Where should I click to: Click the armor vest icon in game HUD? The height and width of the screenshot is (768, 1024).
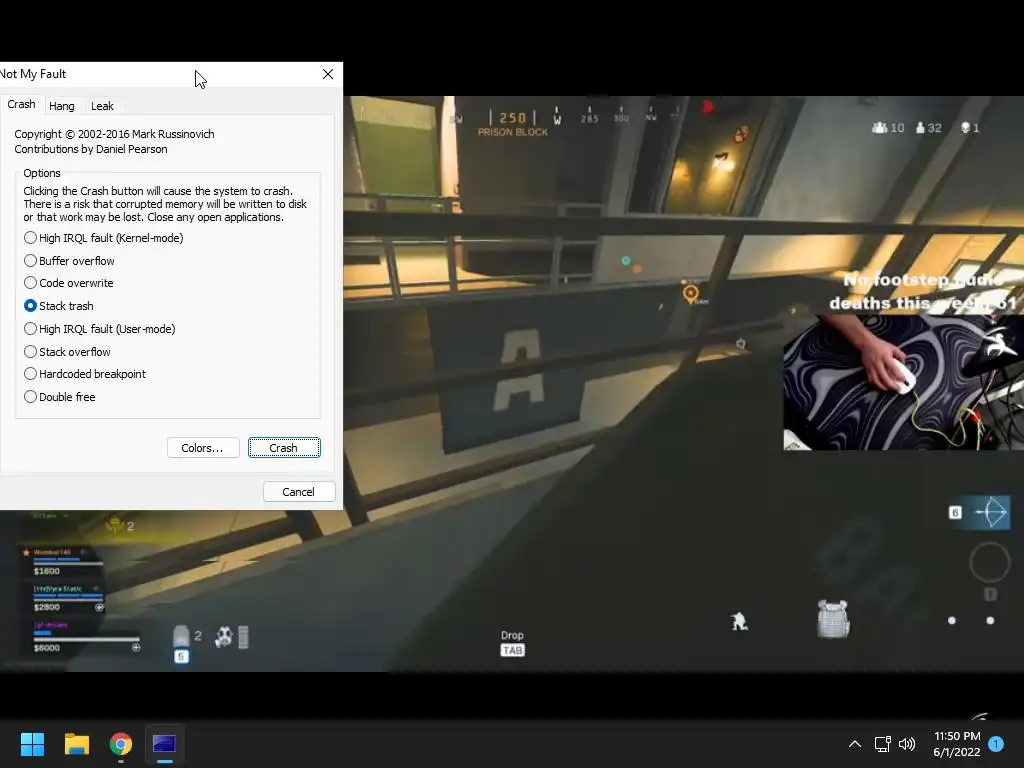833,618
